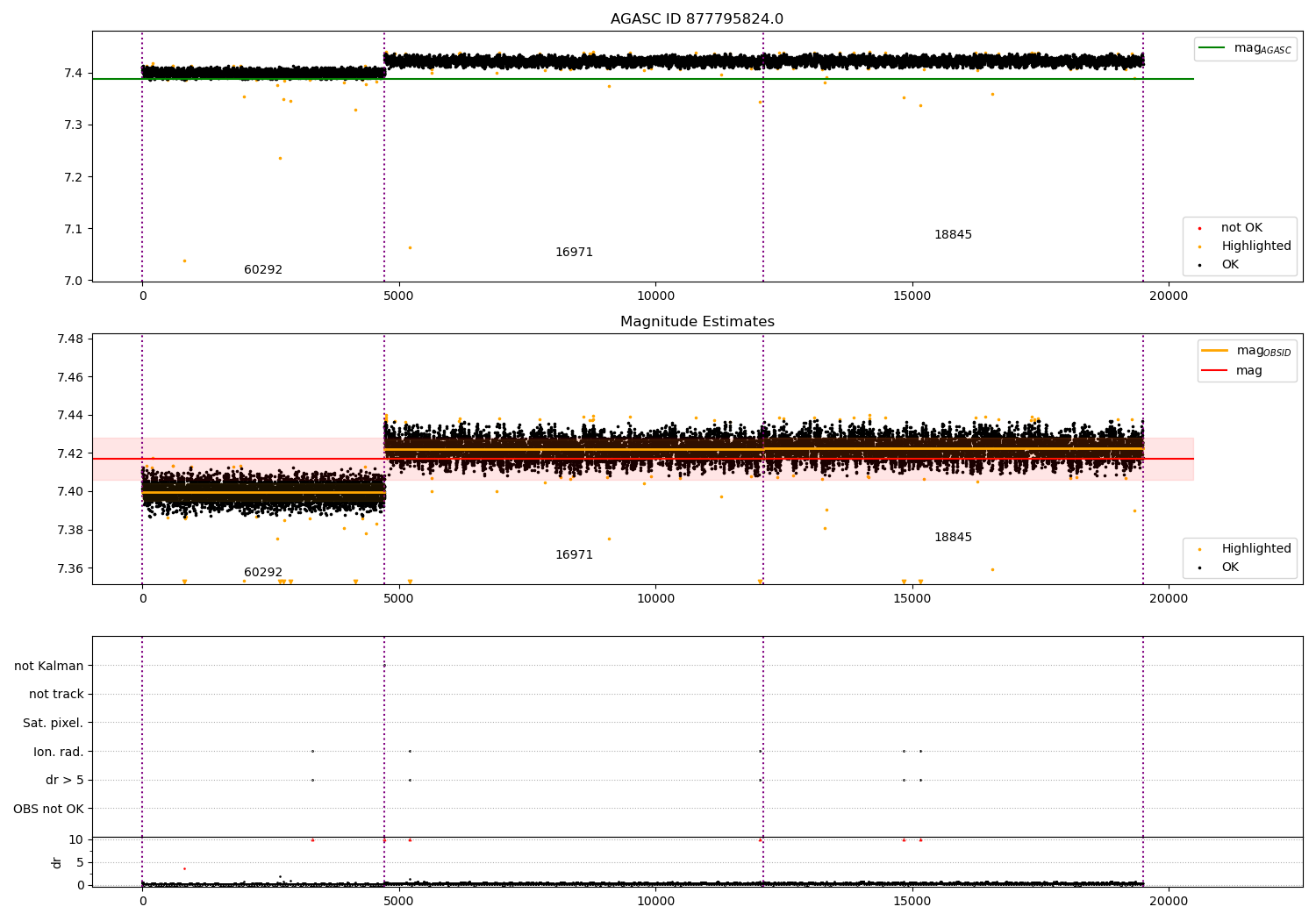This screenshot has height=921, width=1316.
Task: Click the orange line sample beside mag OBSID
Action: (x=1214, y=351)
